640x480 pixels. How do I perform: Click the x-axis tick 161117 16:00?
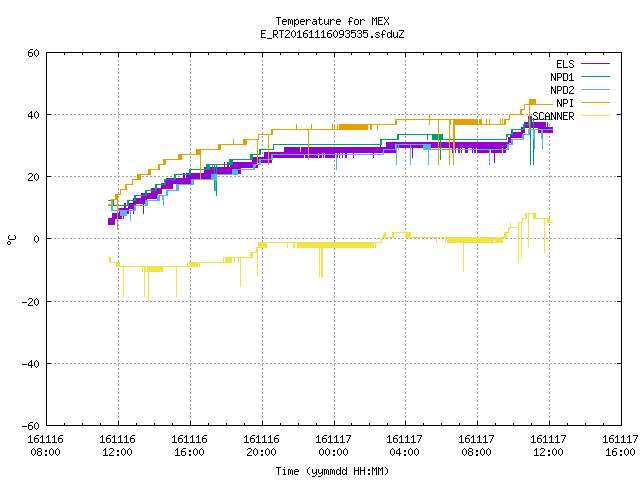tap(620, 446)
